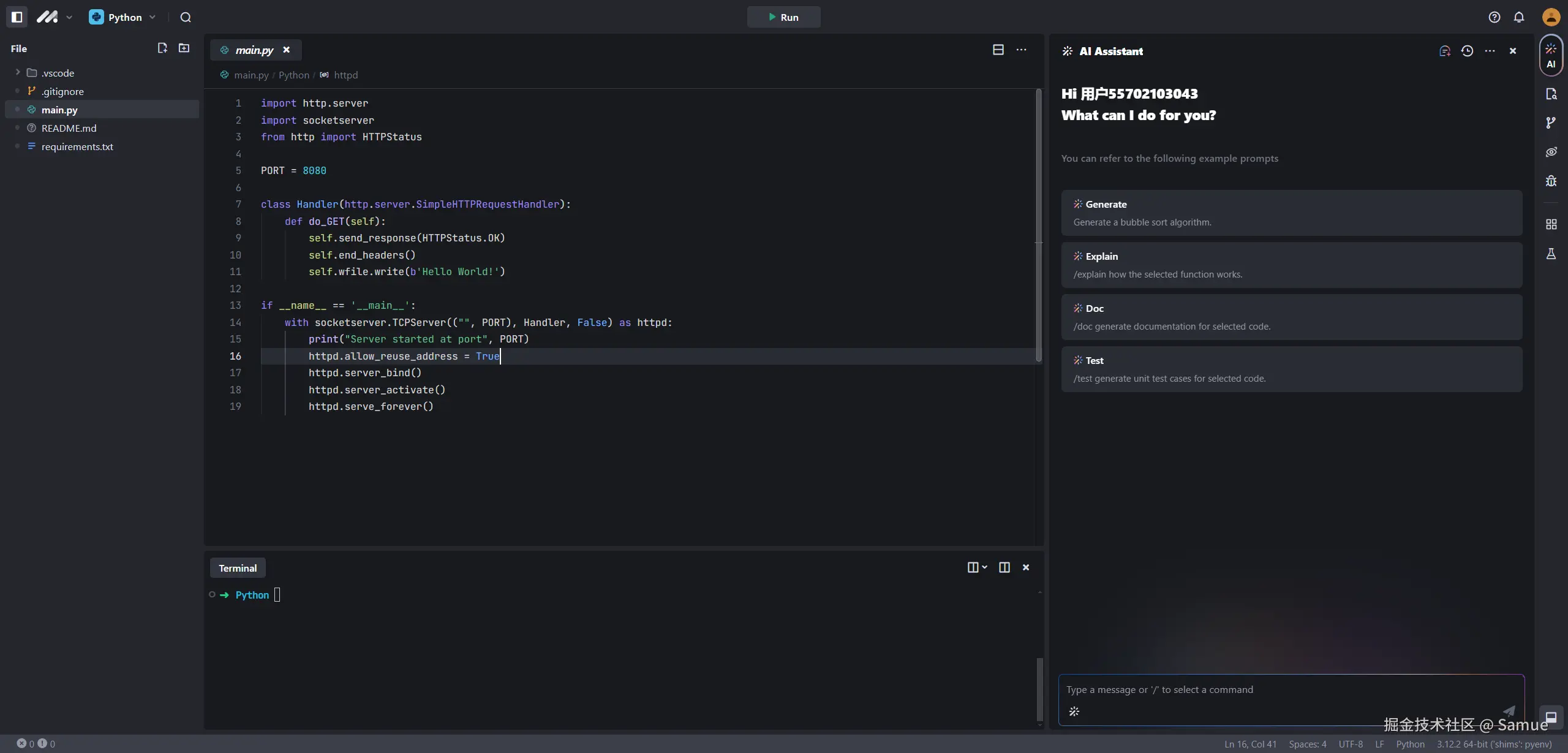This screenshot has height=753, width=1568.
Task: Toggle editor layout split icon
Action: pyautogui.click(x=998, y=50)
